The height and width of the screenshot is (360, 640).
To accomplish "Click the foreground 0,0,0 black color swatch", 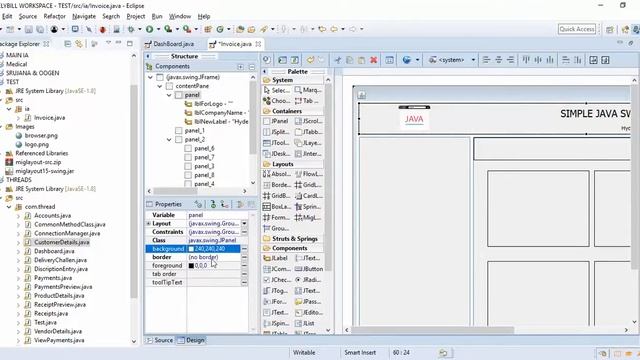I will [x=191, y=266].
